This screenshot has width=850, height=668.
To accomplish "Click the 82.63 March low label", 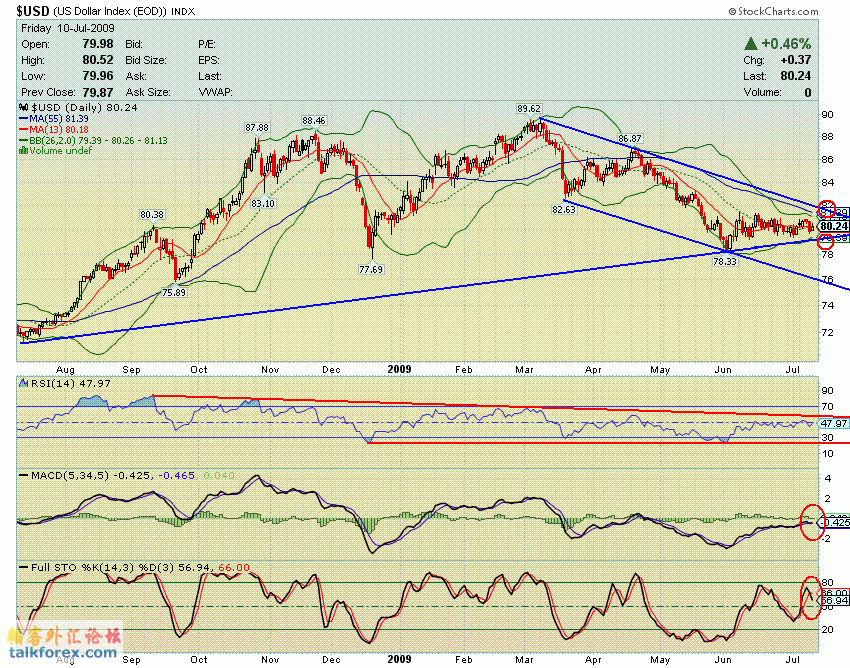I will point(564,209).
